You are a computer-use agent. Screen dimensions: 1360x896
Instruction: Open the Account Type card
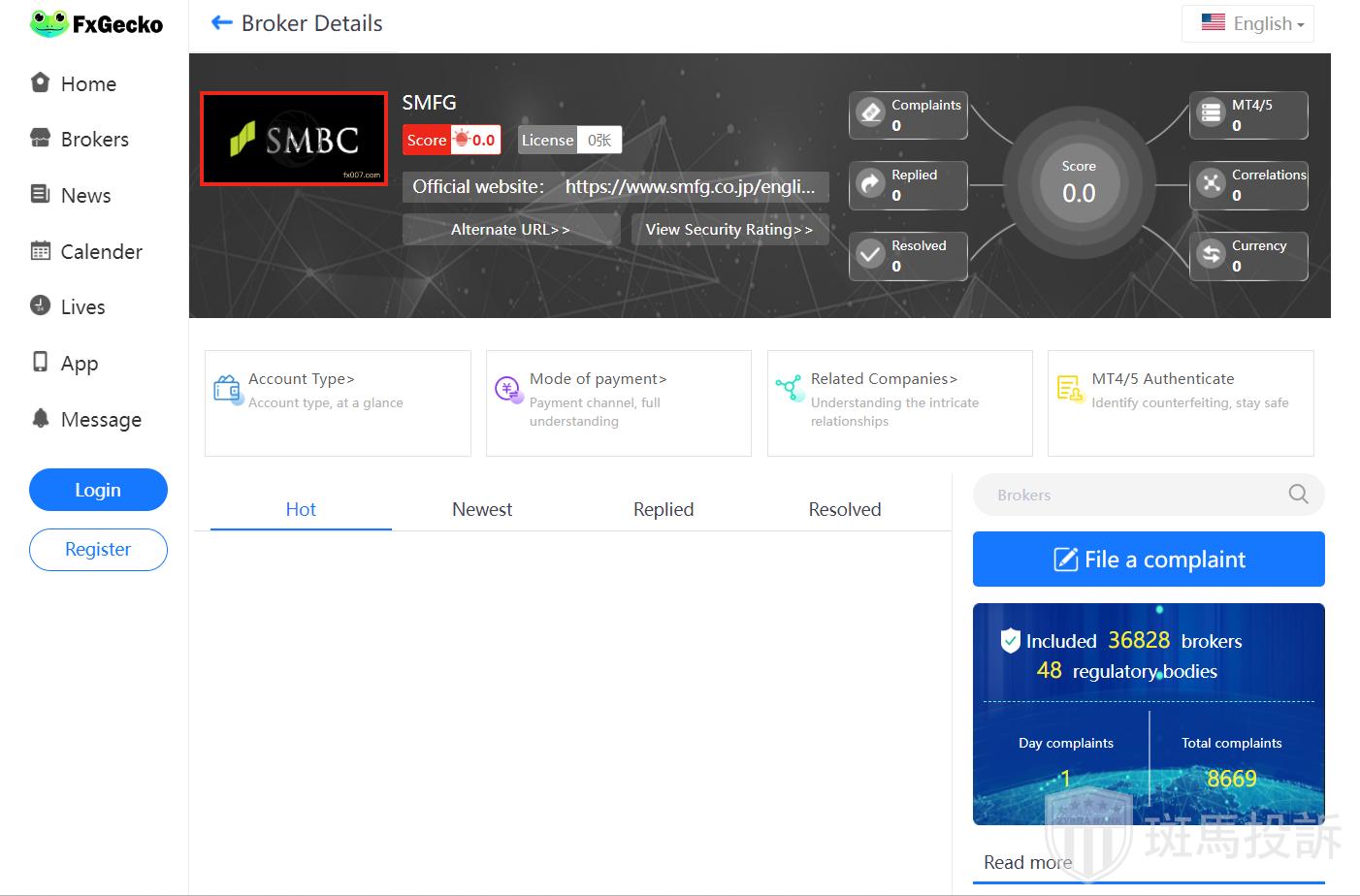tap(337, 402)
